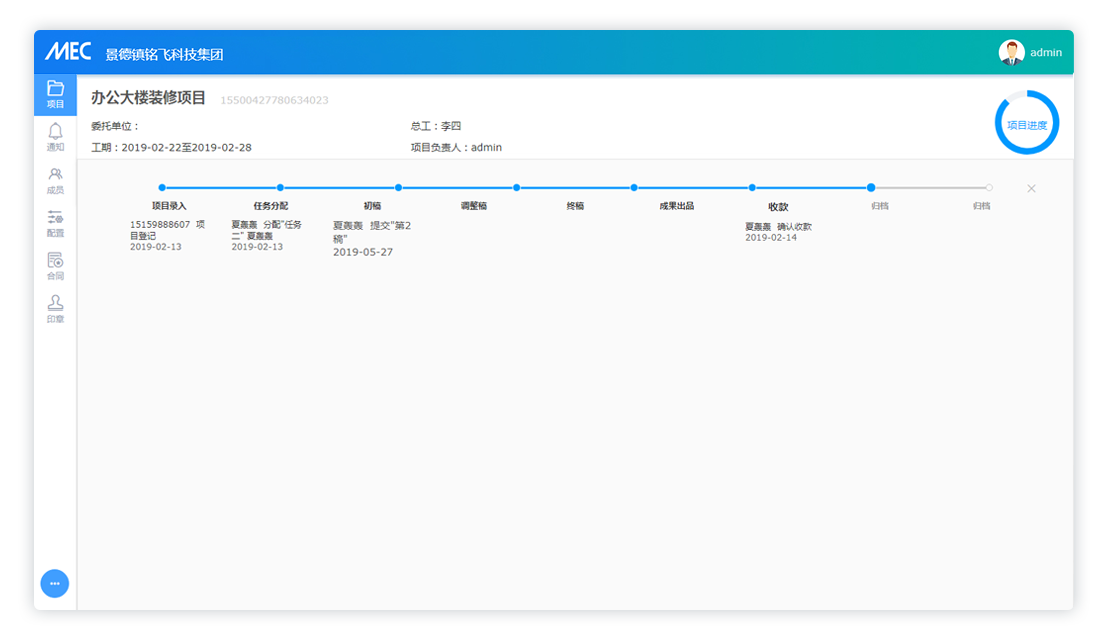
Task: Select the 项目录入 timeline node
Action: point(162,187)
